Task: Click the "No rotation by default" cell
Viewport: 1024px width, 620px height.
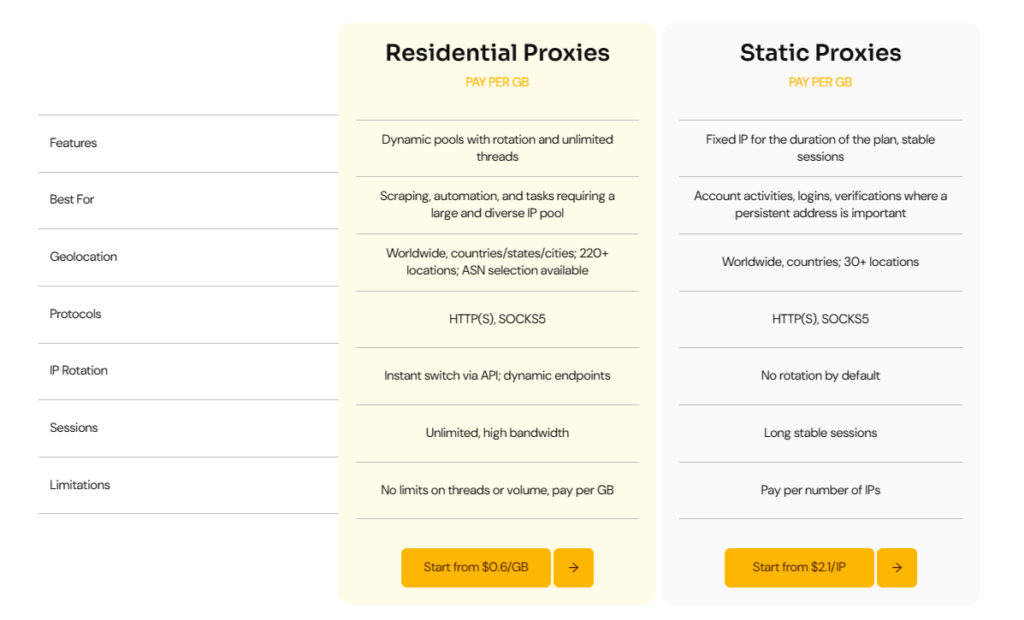Action: [x=820, y=376]
